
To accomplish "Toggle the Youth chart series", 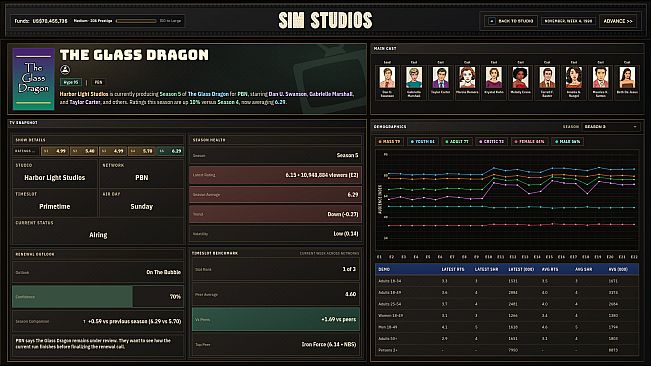I will point(422,142).
